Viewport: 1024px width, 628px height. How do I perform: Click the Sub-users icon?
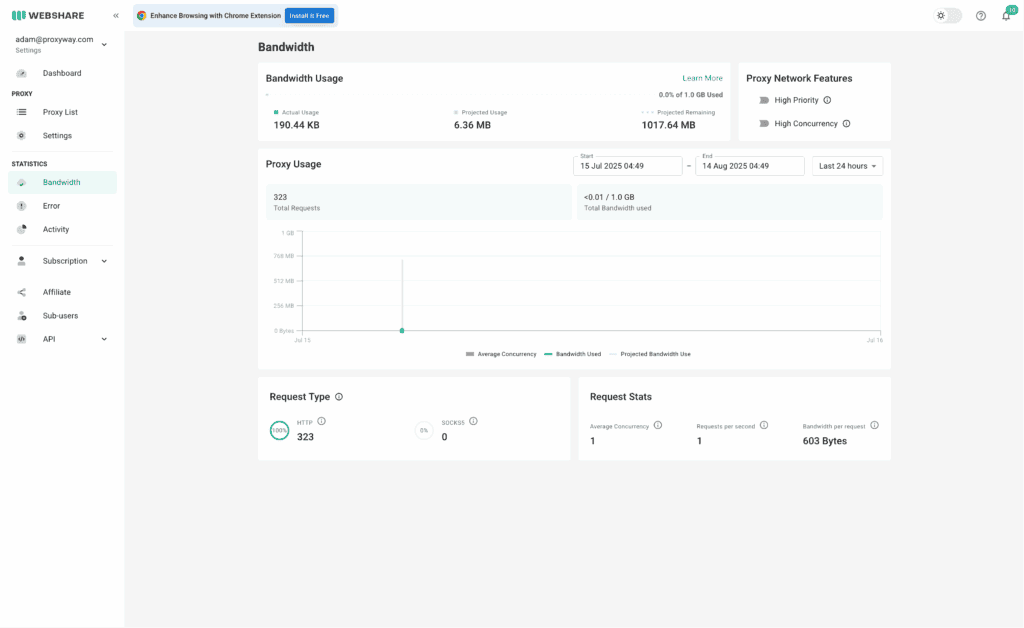click(x=22, y=315)
